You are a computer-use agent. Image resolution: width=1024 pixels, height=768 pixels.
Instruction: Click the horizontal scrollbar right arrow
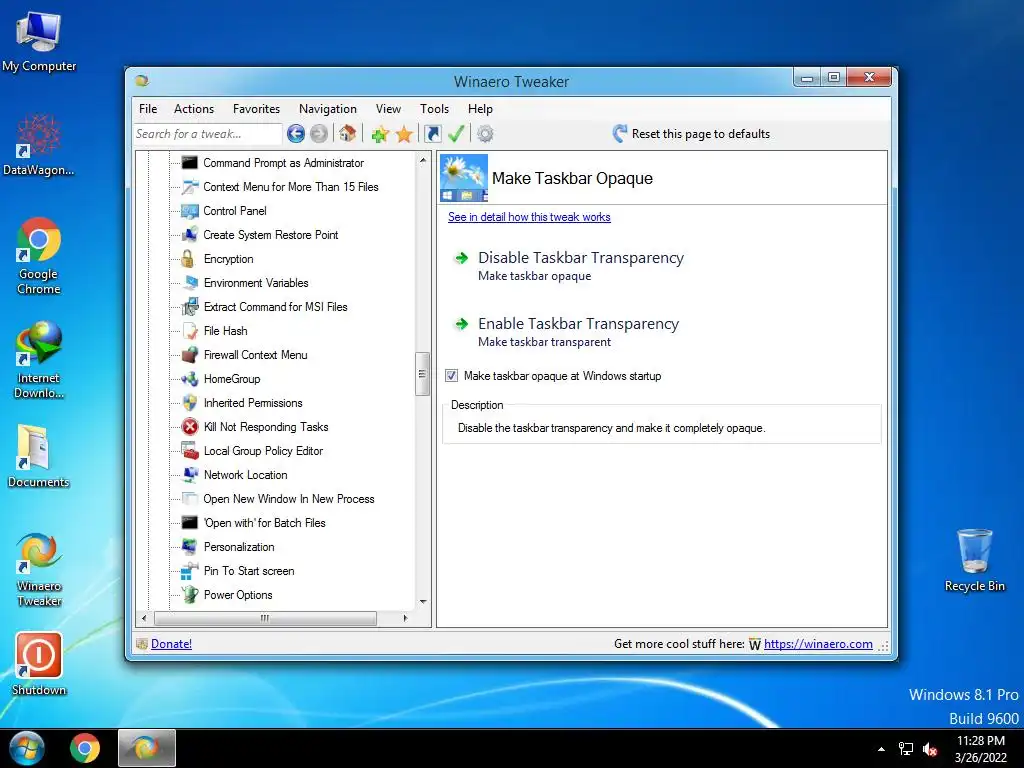coord(405,618)
